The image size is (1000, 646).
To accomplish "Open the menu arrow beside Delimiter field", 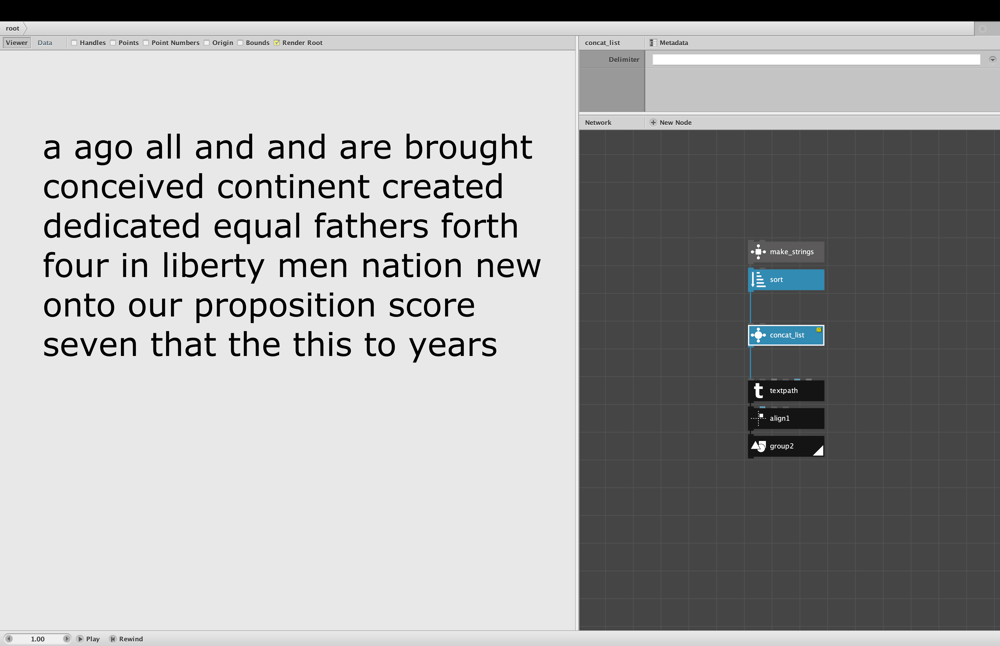I will tap(992, 59).
